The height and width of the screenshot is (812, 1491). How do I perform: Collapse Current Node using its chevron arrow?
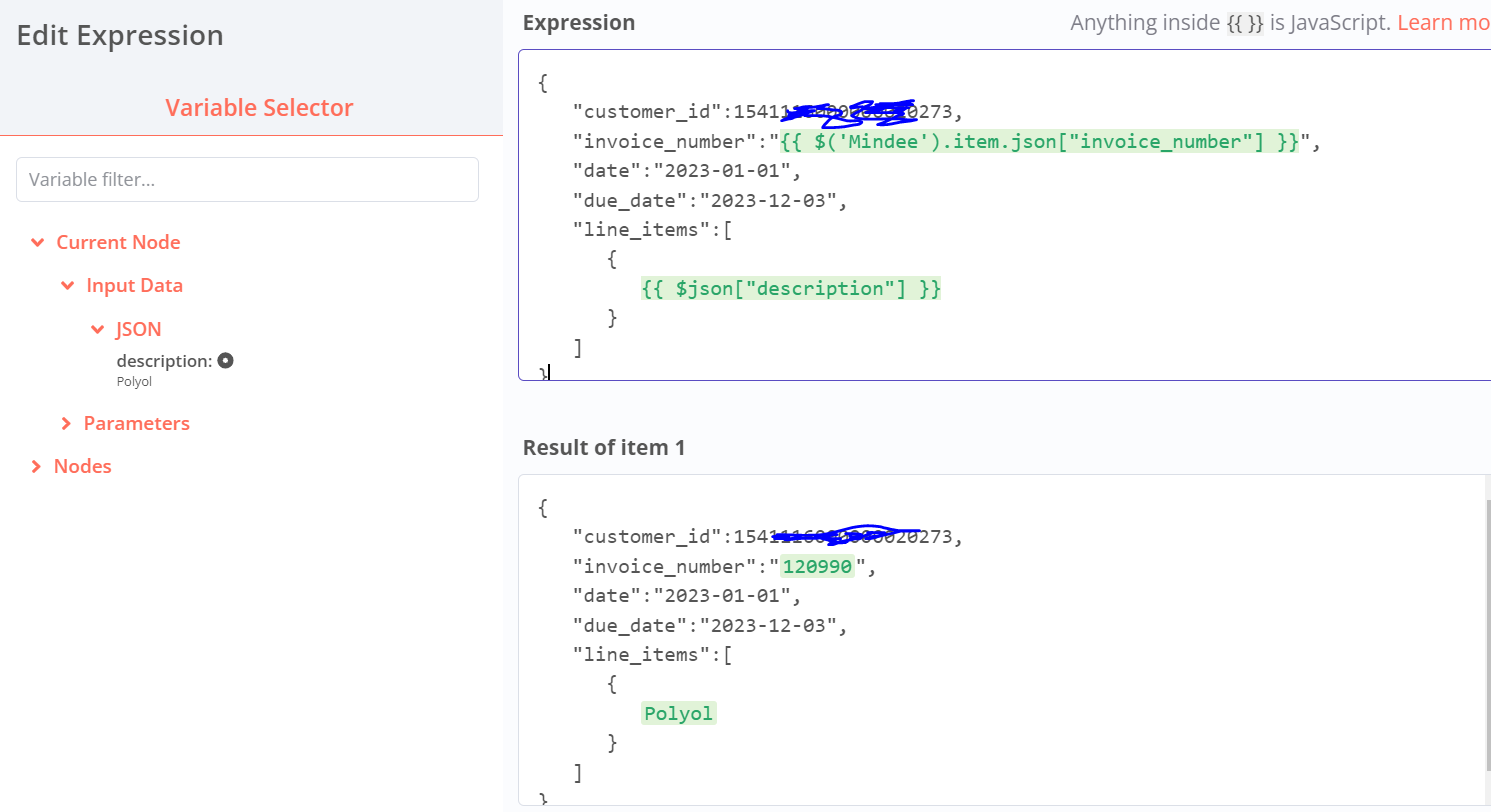click(x=37, y=242)
